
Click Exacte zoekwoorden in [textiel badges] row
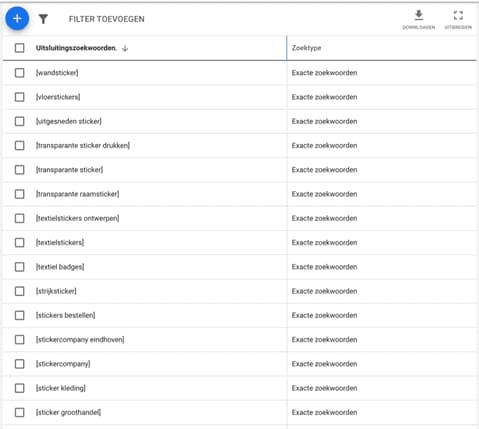pos(324,267)
